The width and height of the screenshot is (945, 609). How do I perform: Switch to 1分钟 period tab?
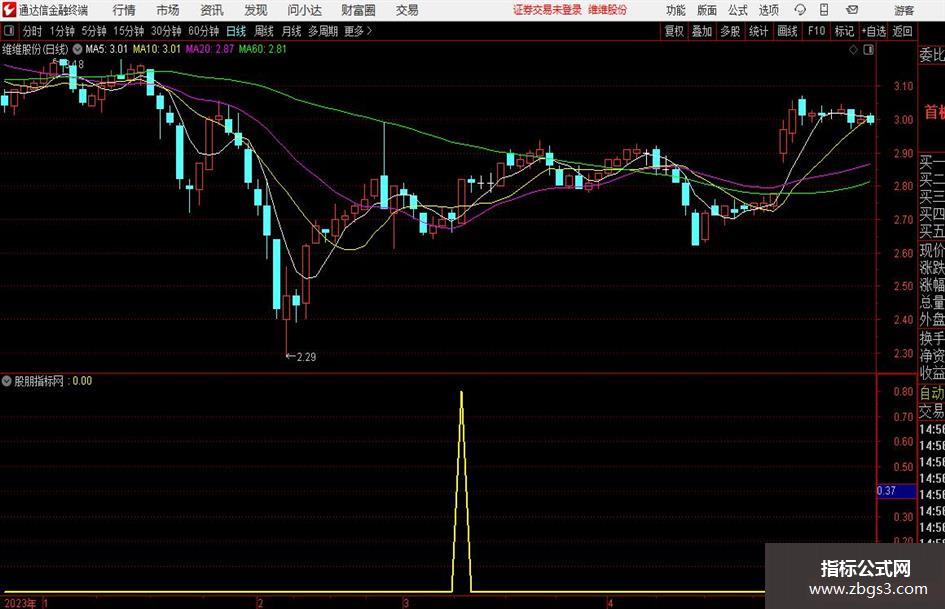pos(62,31)
